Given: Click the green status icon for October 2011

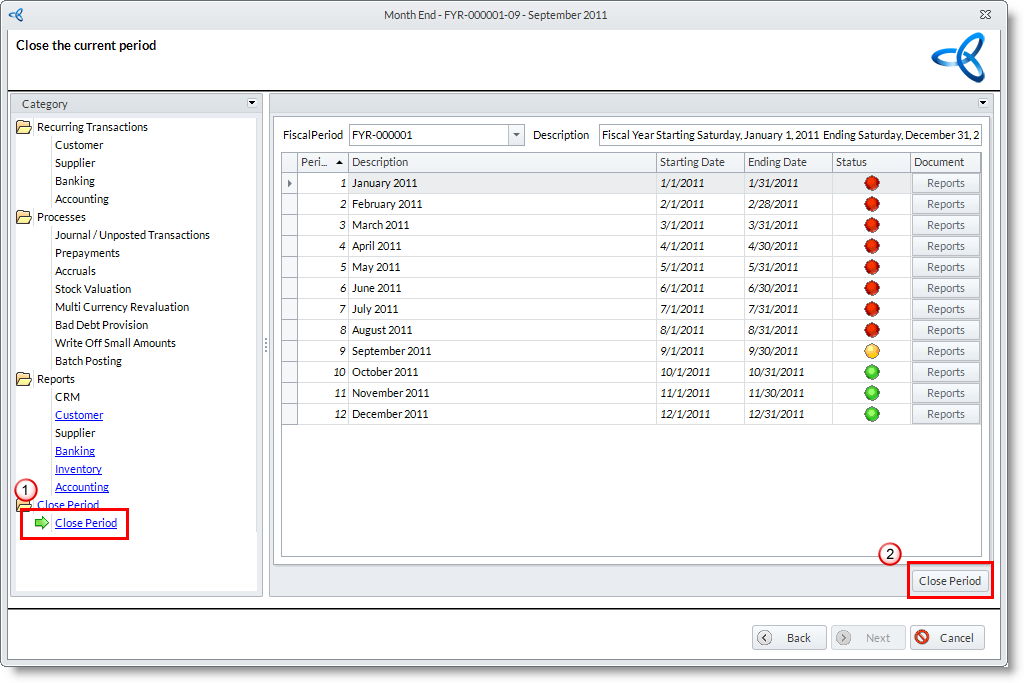Looking at the screenshot, I should [x=871, y=372].
